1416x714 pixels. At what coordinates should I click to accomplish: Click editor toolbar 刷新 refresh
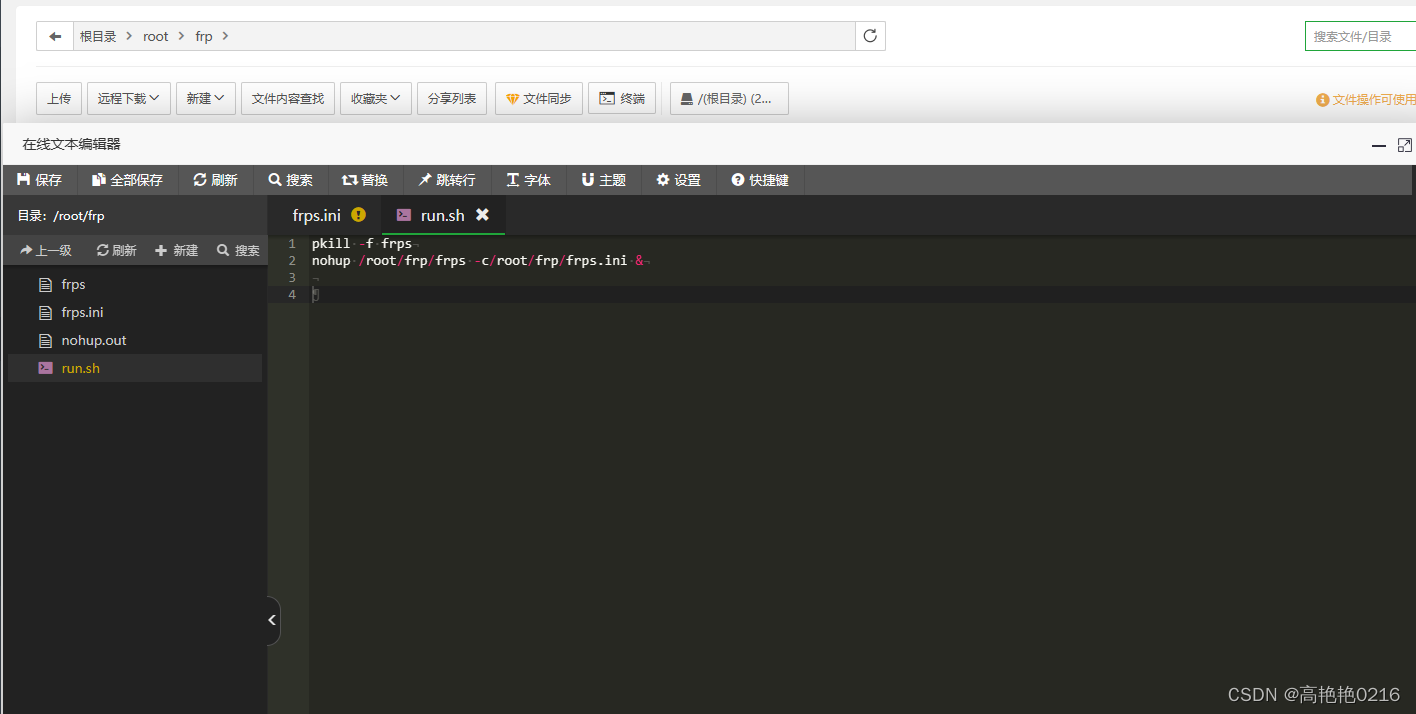point(215,180)
